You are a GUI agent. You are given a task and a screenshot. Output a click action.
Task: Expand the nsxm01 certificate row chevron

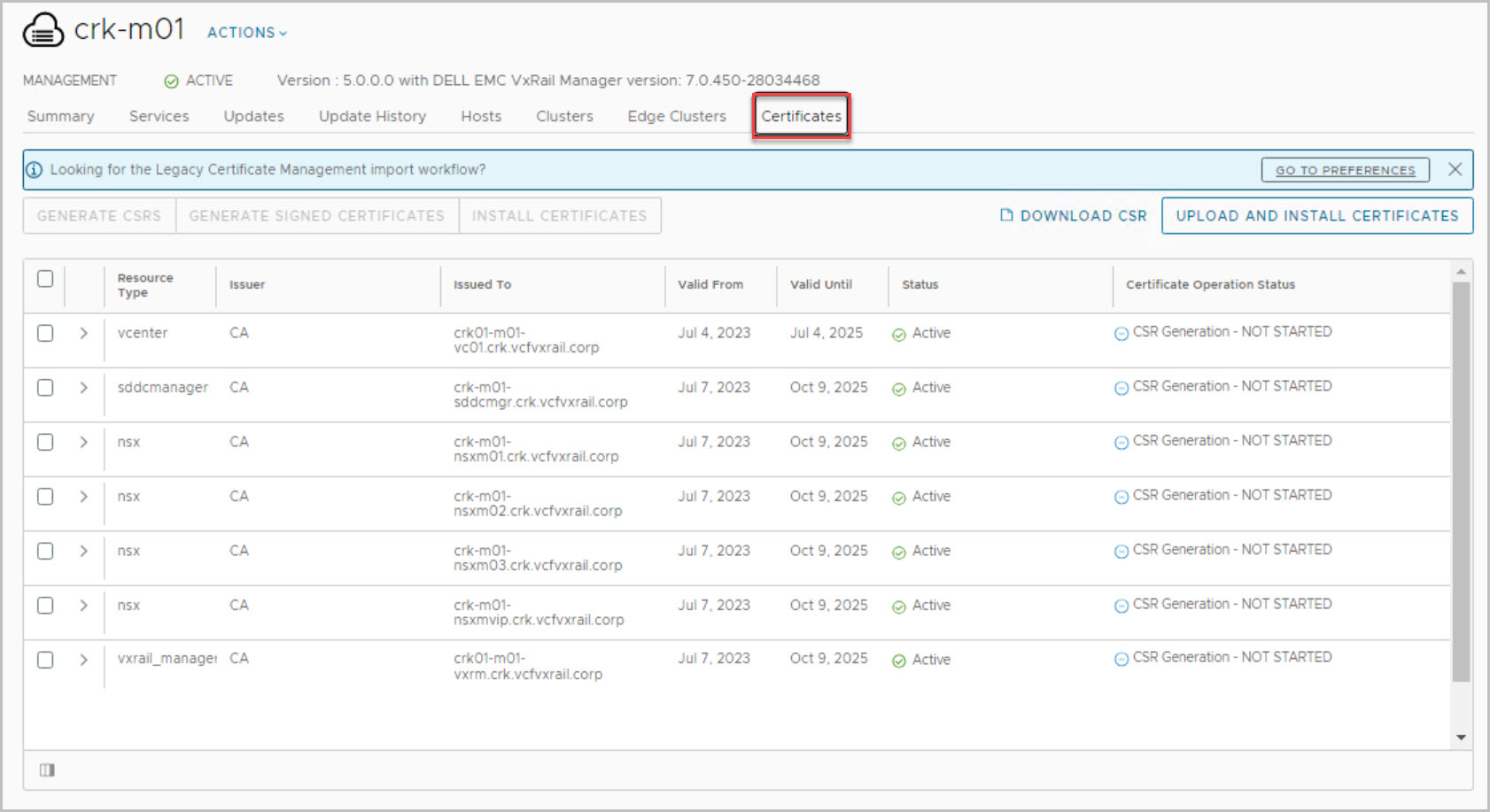[x=83, y=442]
